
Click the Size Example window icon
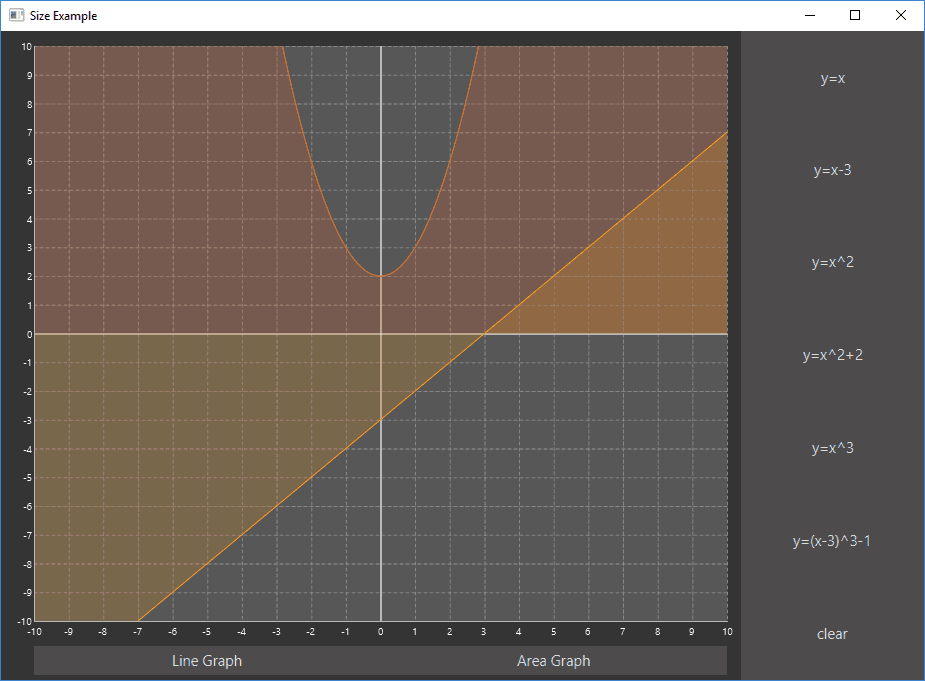coord(16,16)
